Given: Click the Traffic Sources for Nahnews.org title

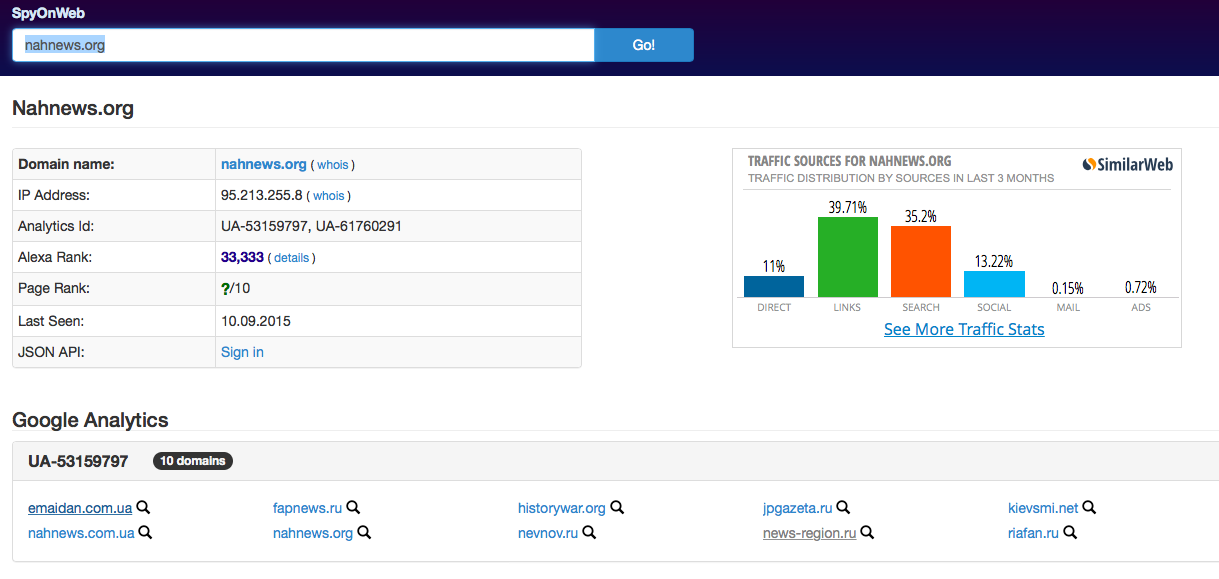Looking at the screenshot, I should (x=850, y=161).
